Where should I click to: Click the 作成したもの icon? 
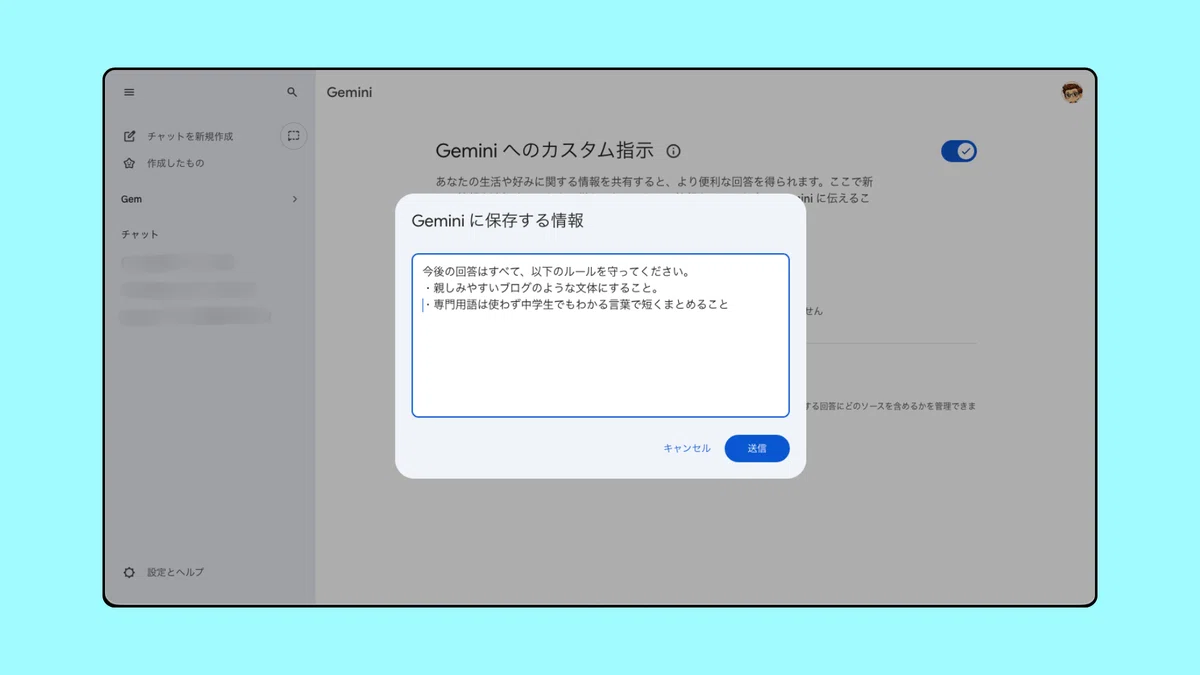[x=129, y=163]
